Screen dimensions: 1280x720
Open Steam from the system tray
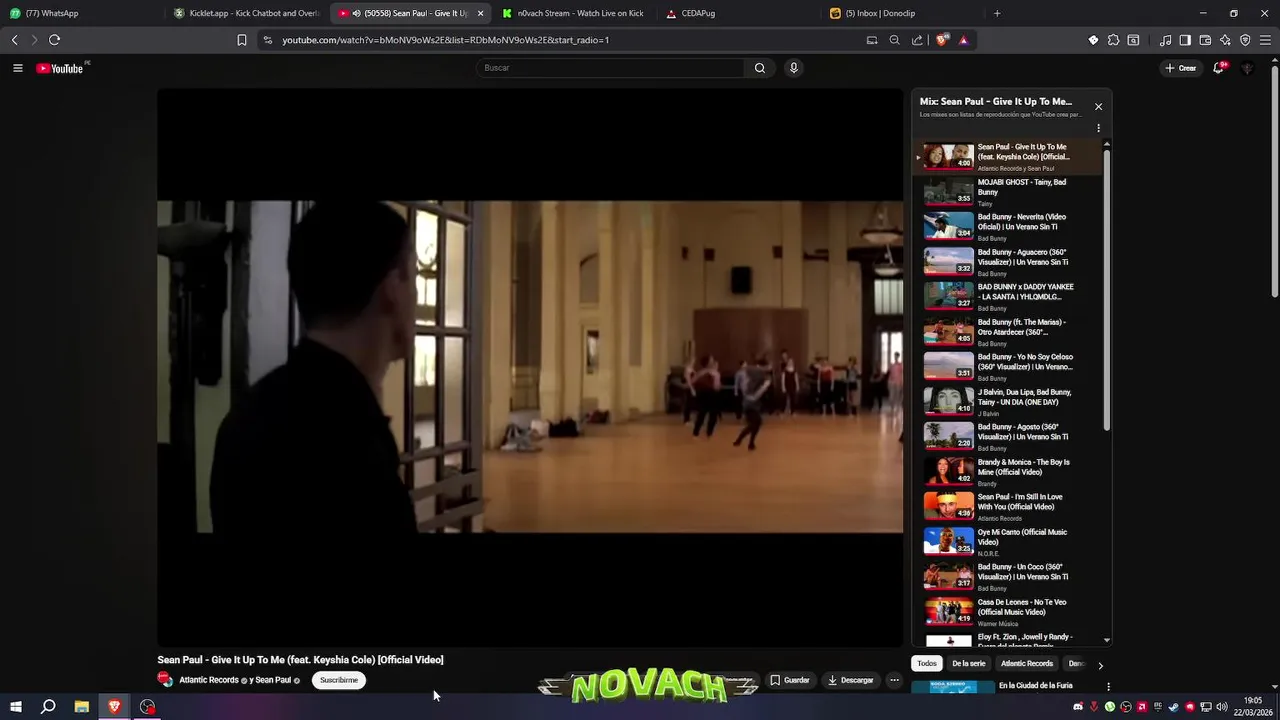click(1174, 707)
